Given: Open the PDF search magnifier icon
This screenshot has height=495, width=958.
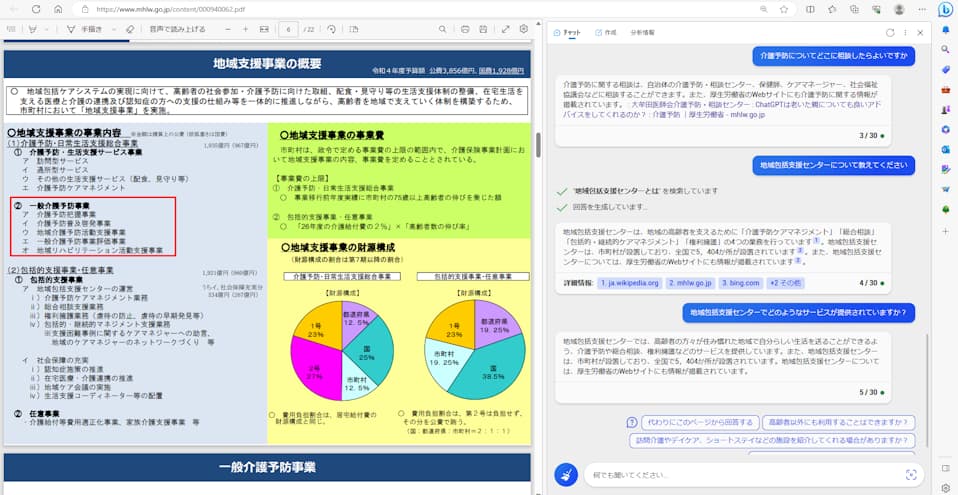Looking at the screenshot, I should click(x=442, y=29).
